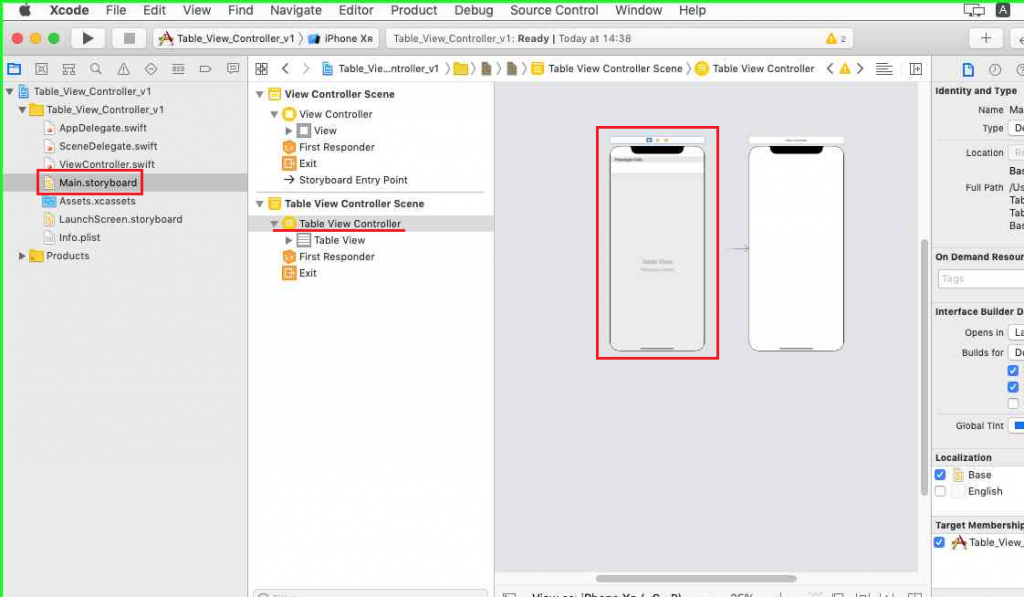Select Storyboard Entry Point in outline
Viewport: 1024px width, 597px height.
[345, 180]
